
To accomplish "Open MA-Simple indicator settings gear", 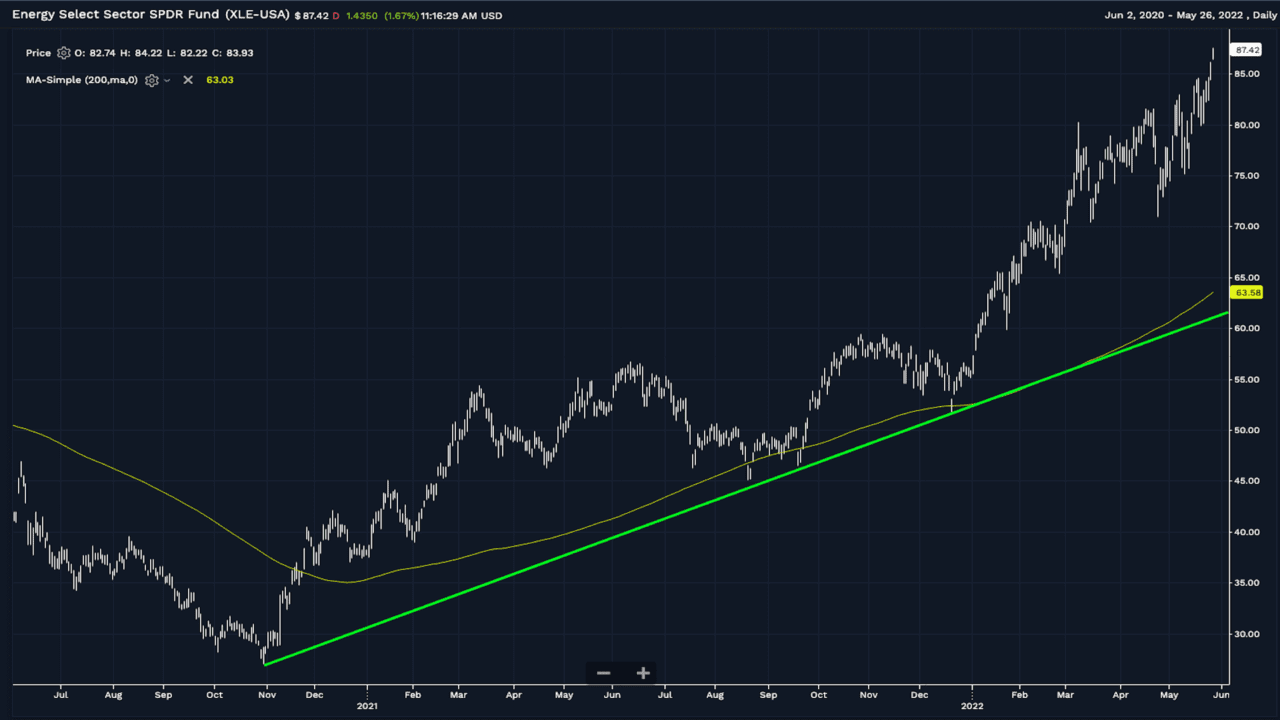I will tap(152, 80).
